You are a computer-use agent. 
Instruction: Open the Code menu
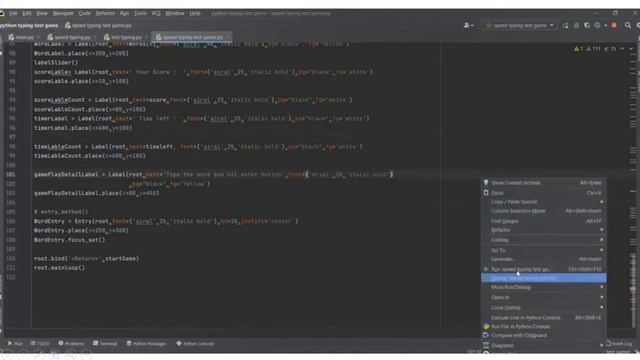pos(84,13)
